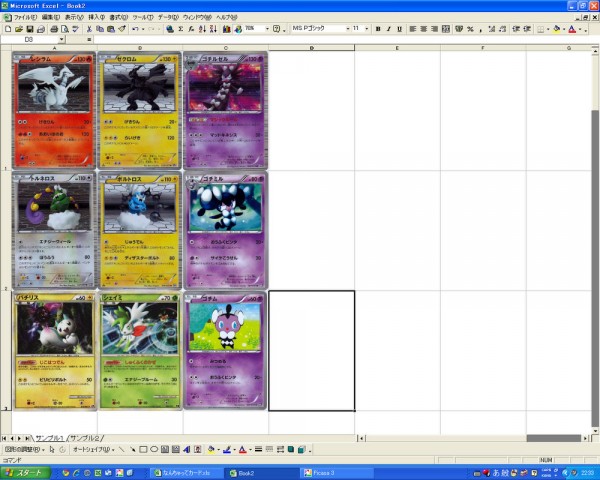Open the AutoShapes menu
The image size is (600, 480).
tap(93, 449)
